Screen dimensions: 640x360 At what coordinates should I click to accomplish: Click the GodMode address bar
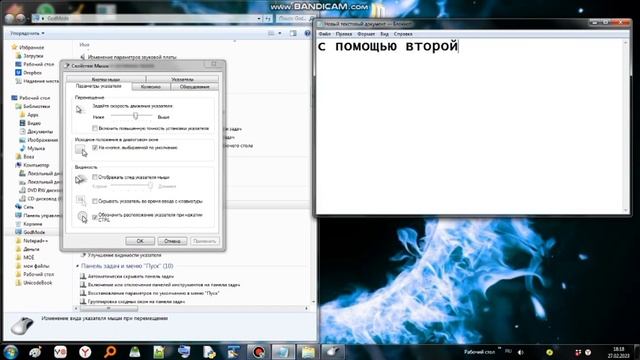pyautogui.click(x=147, y=19)
